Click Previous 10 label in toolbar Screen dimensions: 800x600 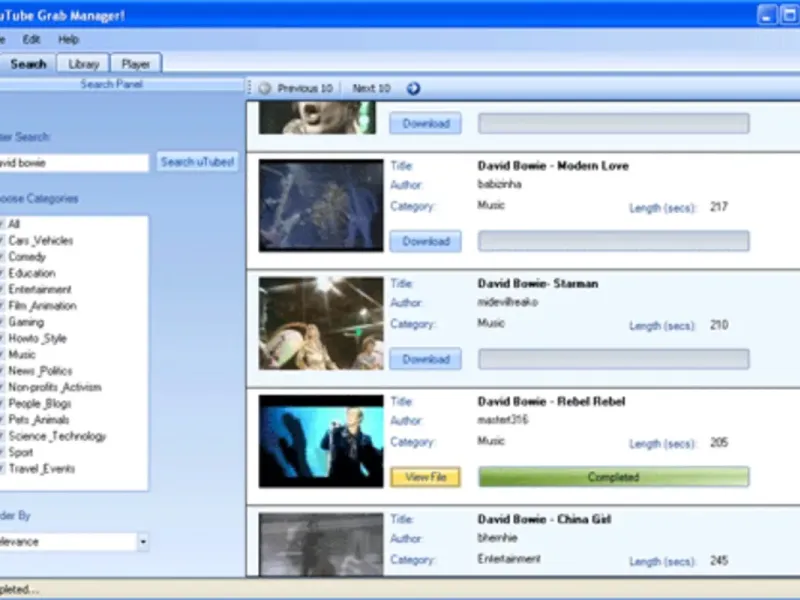tap(305, 88)
